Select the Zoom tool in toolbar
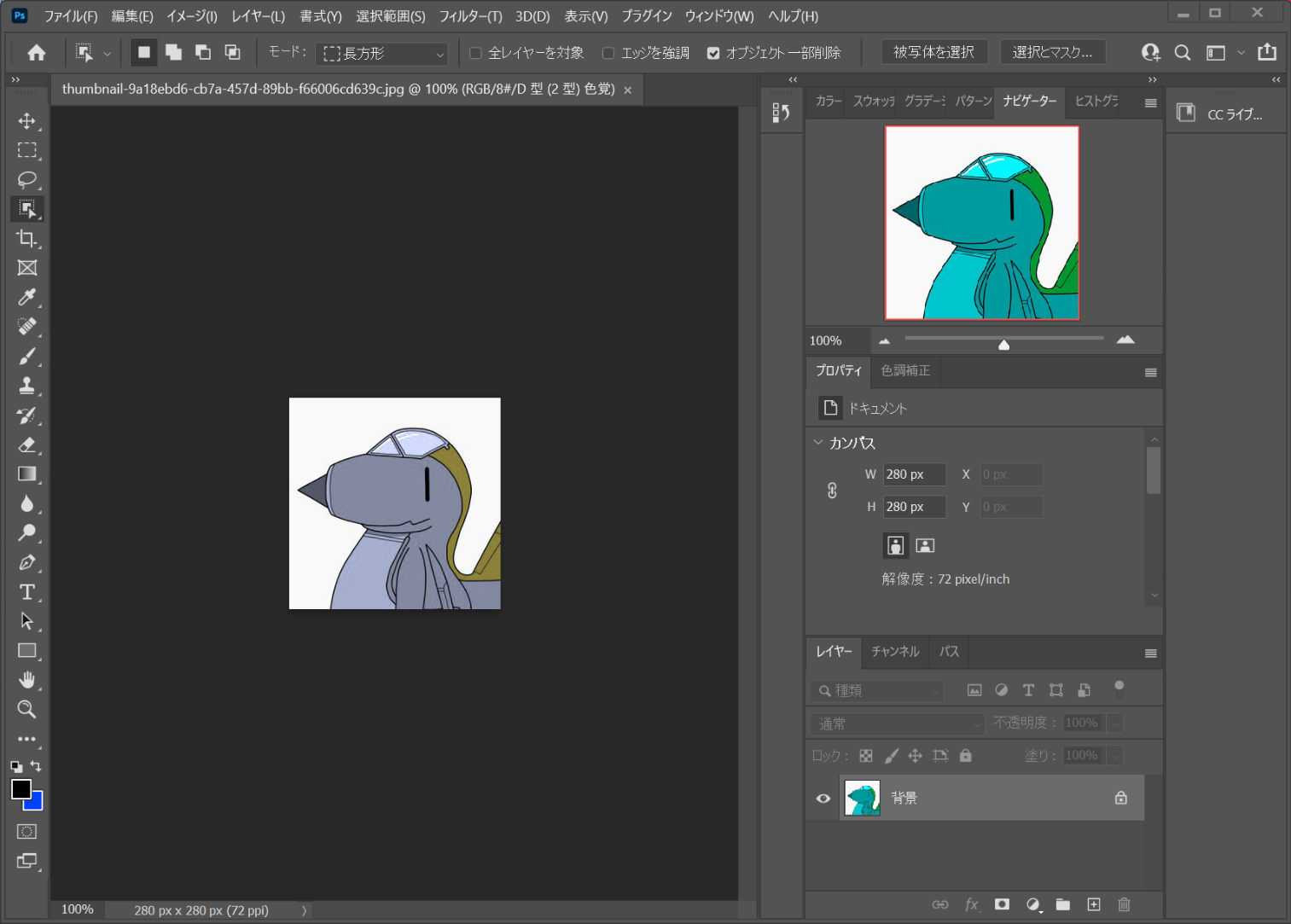The height and width of the screenshot is (924, 1291). pyautogui.click(x=27, y=709)
